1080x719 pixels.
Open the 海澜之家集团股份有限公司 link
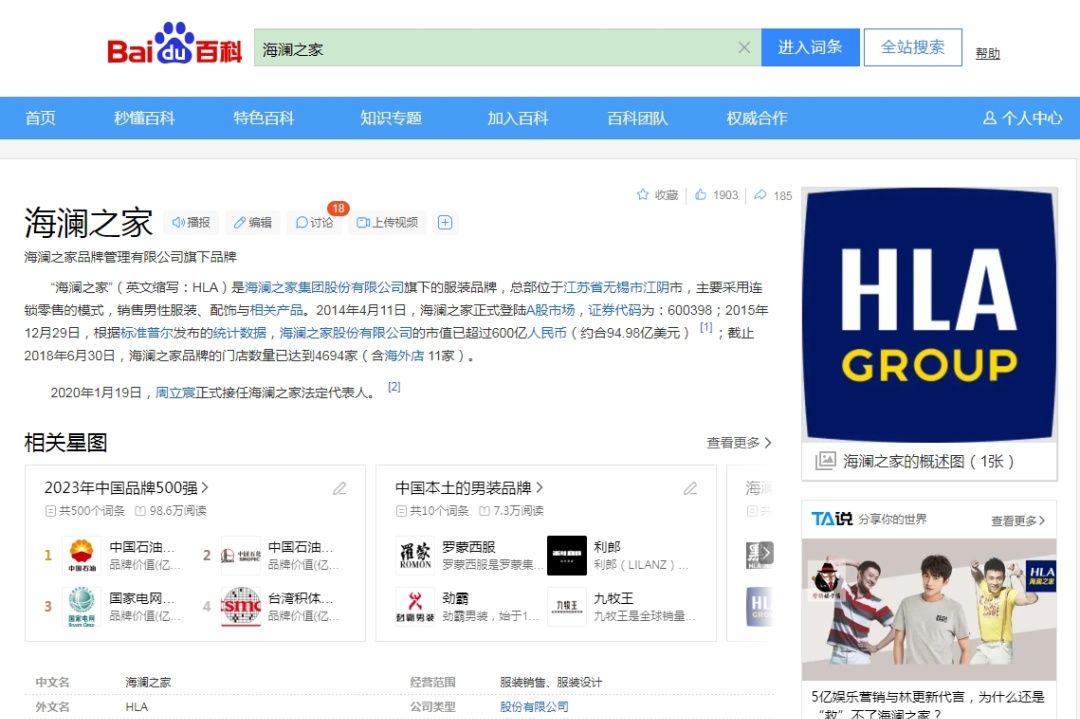point(324,287)
